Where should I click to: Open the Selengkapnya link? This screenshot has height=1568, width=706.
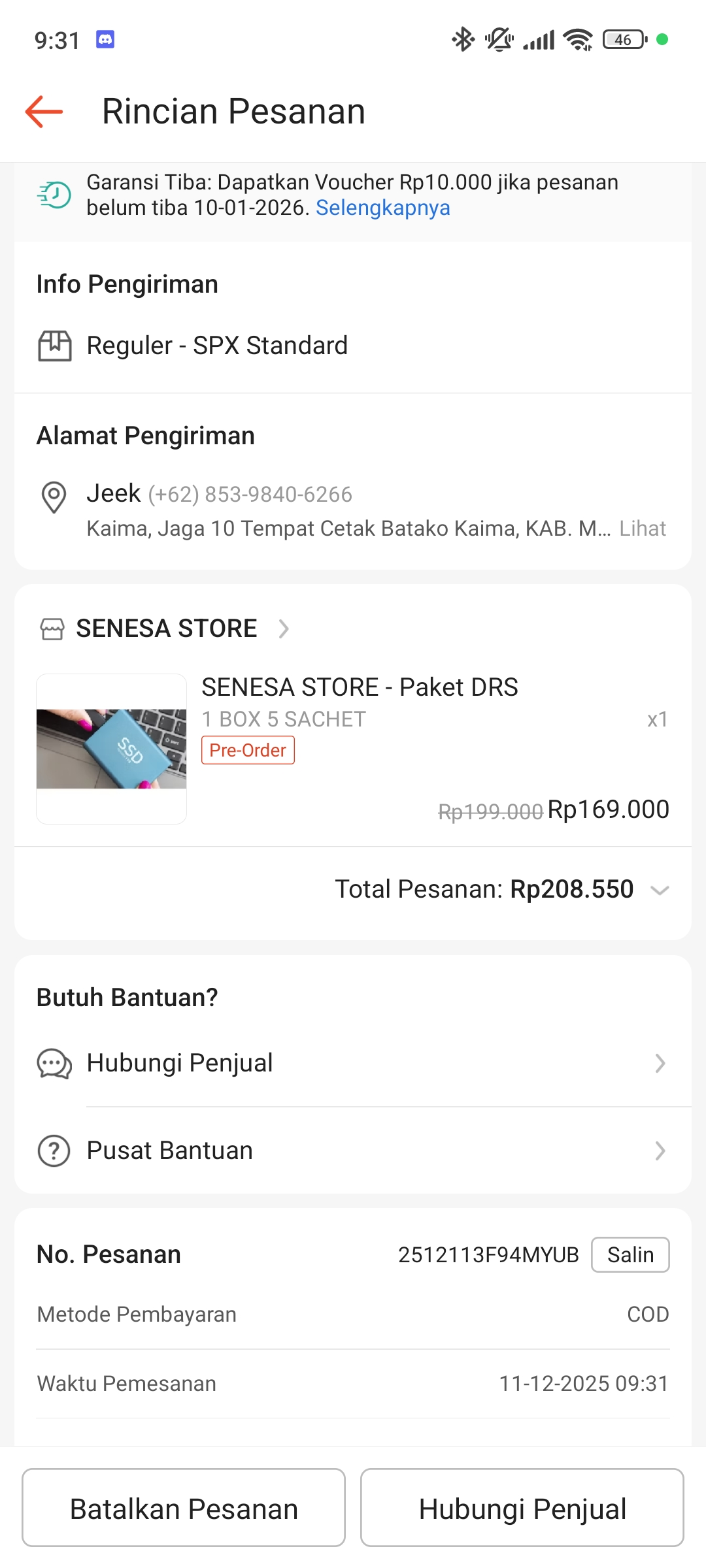[383, 208]
